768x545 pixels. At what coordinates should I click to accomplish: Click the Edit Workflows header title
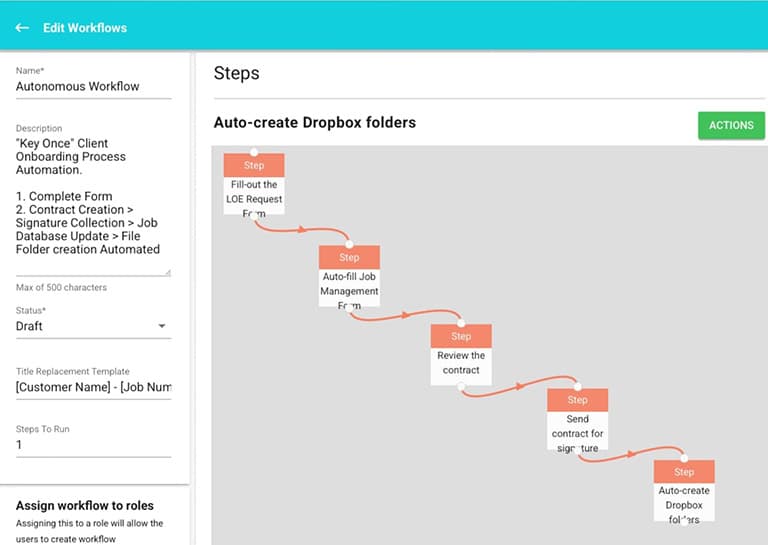85,27
